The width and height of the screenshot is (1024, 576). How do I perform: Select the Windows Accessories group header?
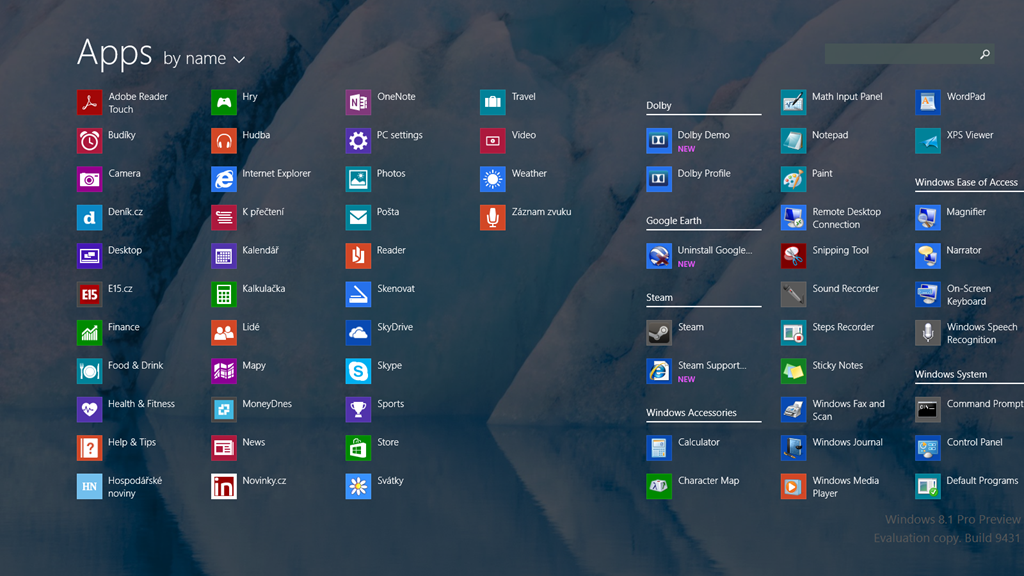(x=691, y=412)
